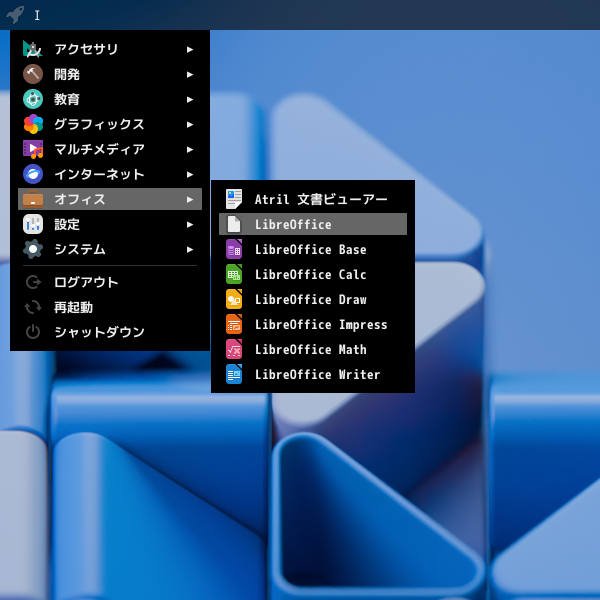The height and width of the screenshot is (600, 600).
Task: Click the グラフィックス colorful flower icon
Action: pos(33,124)
